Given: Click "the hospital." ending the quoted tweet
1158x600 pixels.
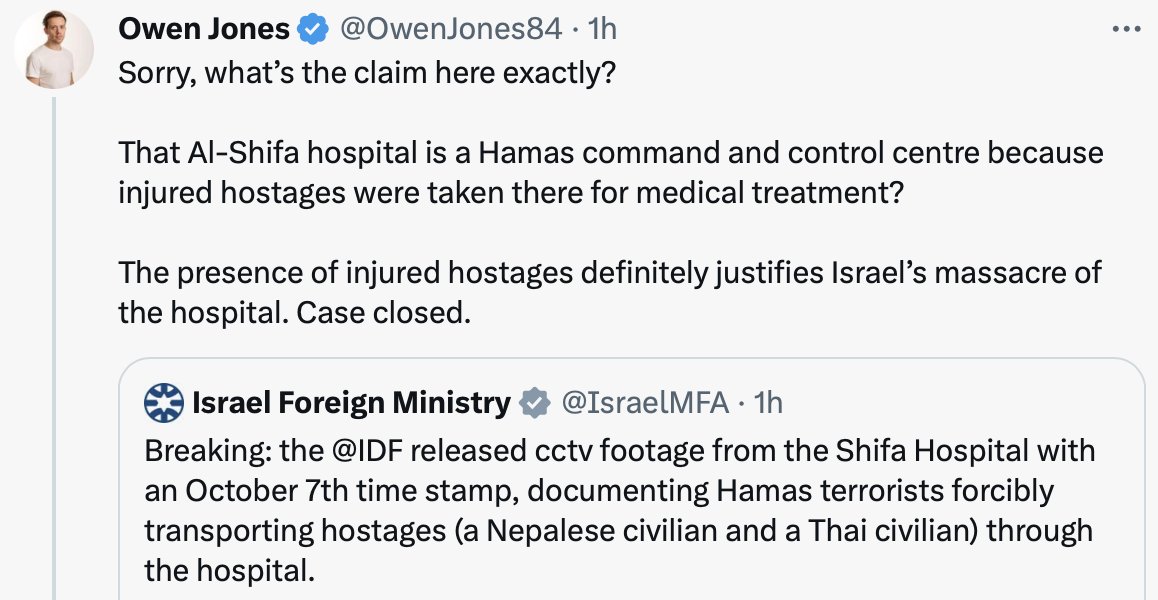Looking at the screenshot, I should 230,572.
